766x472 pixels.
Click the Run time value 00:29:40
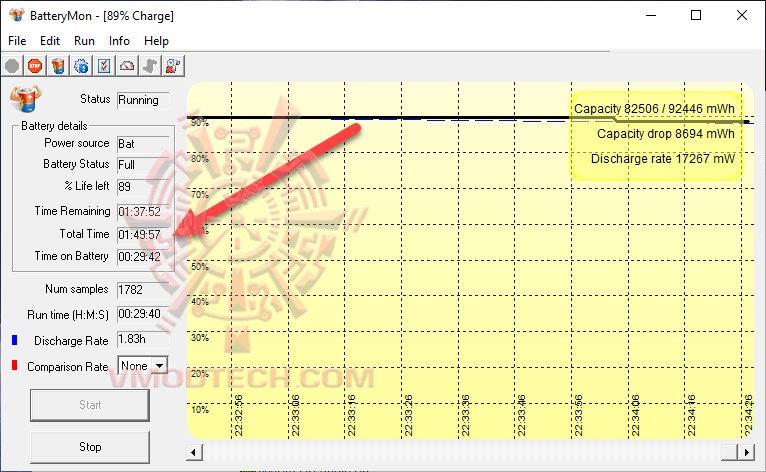click(139, 314)
